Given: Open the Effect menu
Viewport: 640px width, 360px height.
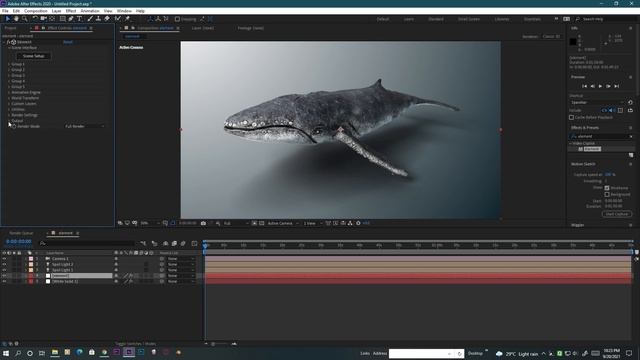Looking at the screenshot, I should tap(71, 11).
